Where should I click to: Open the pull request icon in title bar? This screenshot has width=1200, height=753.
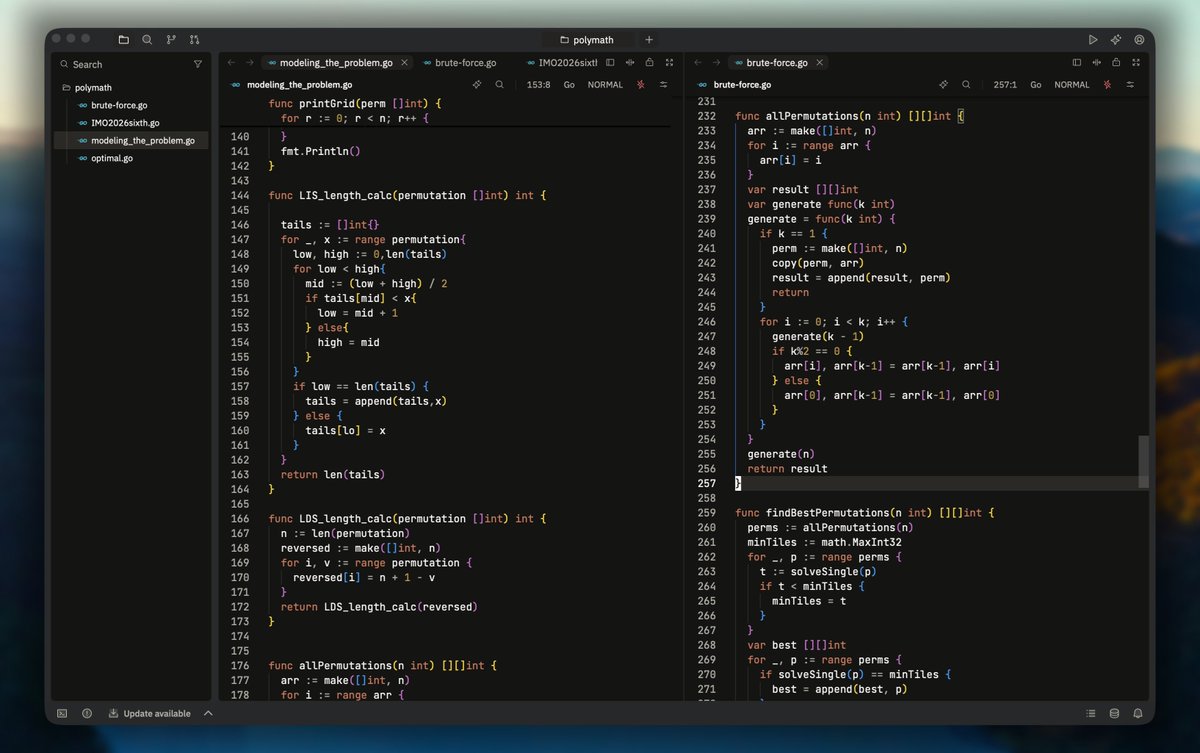coord(194,40)
